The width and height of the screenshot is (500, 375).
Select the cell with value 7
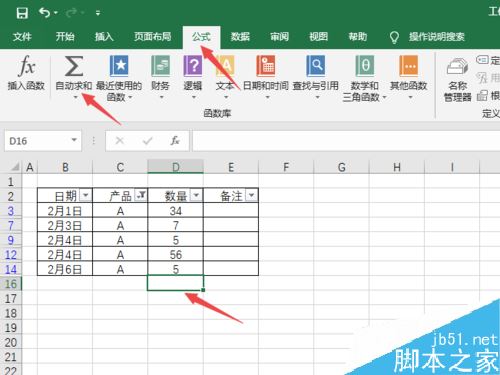pyautogui.click(x=176, y=225)
